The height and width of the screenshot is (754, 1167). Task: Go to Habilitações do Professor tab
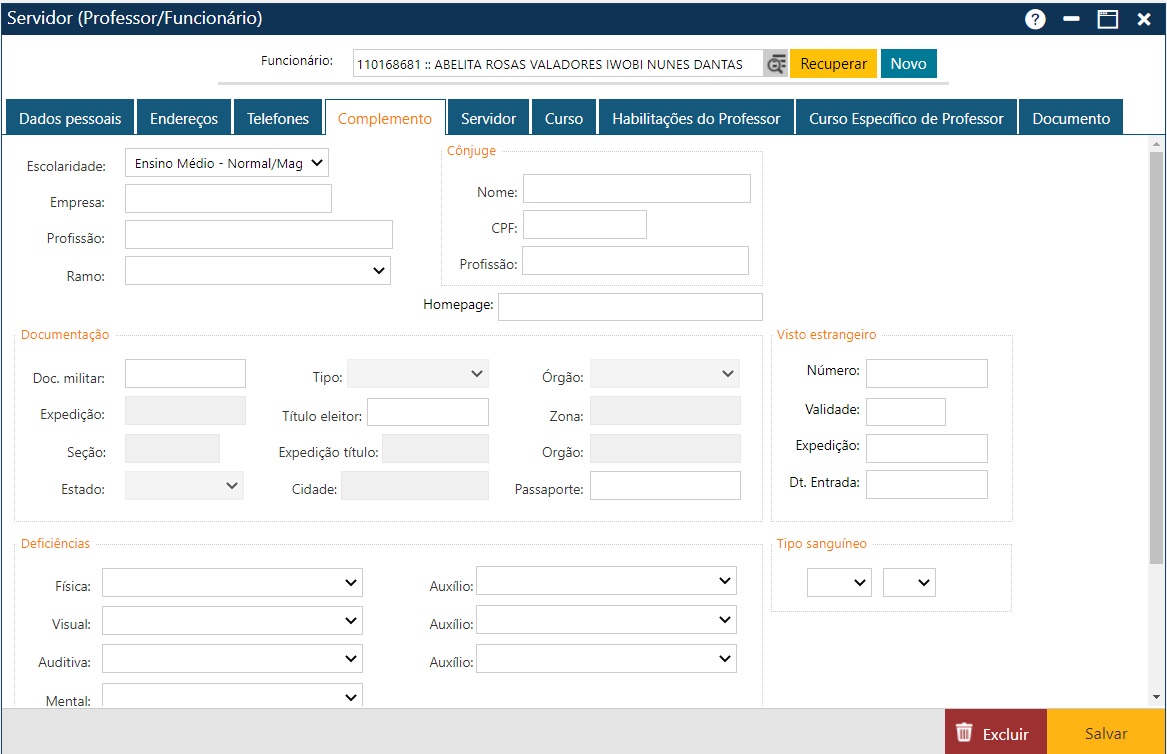tap(696, 118)
